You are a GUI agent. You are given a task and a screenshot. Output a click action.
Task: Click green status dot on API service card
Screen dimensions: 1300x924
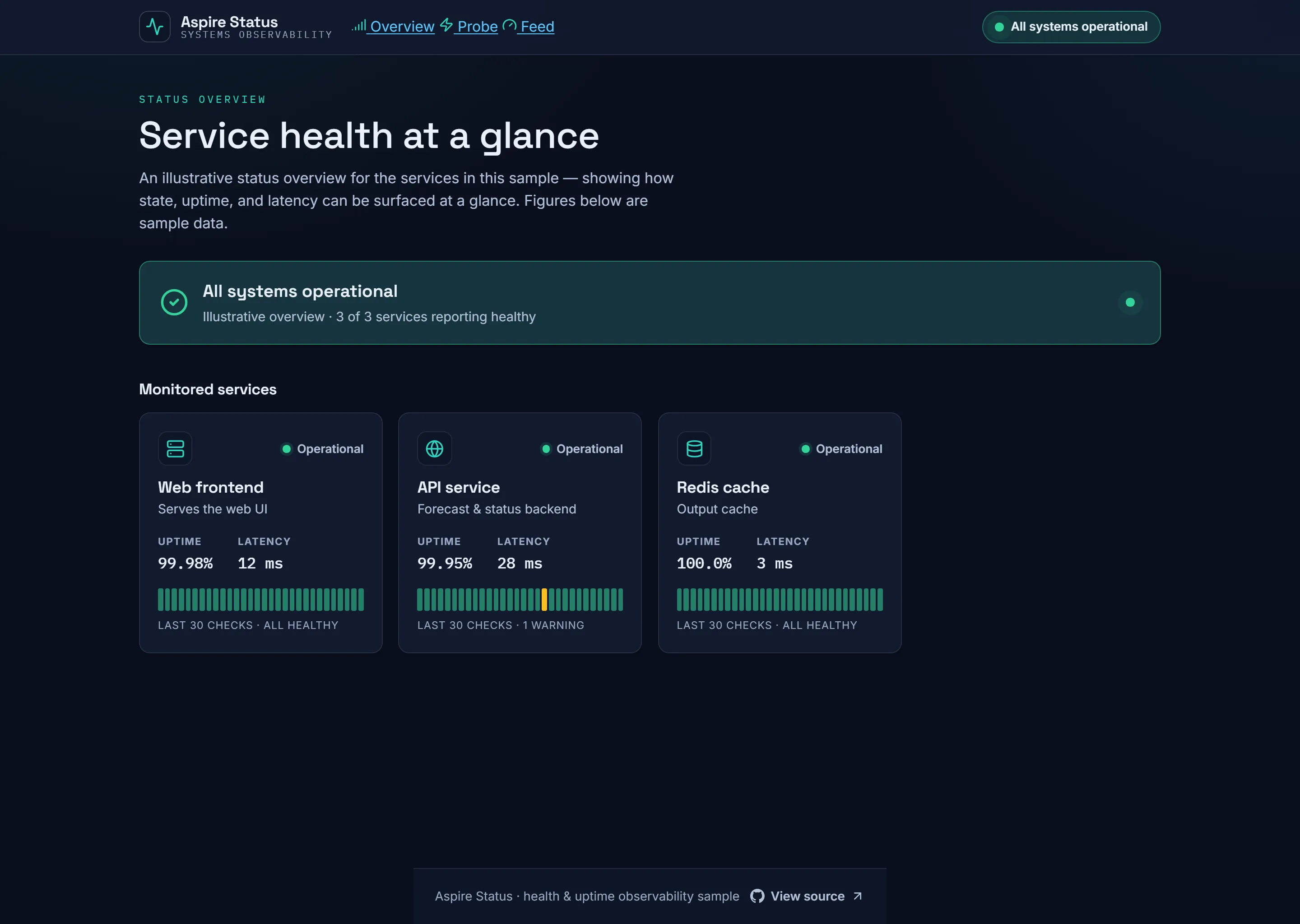point(547,449)
